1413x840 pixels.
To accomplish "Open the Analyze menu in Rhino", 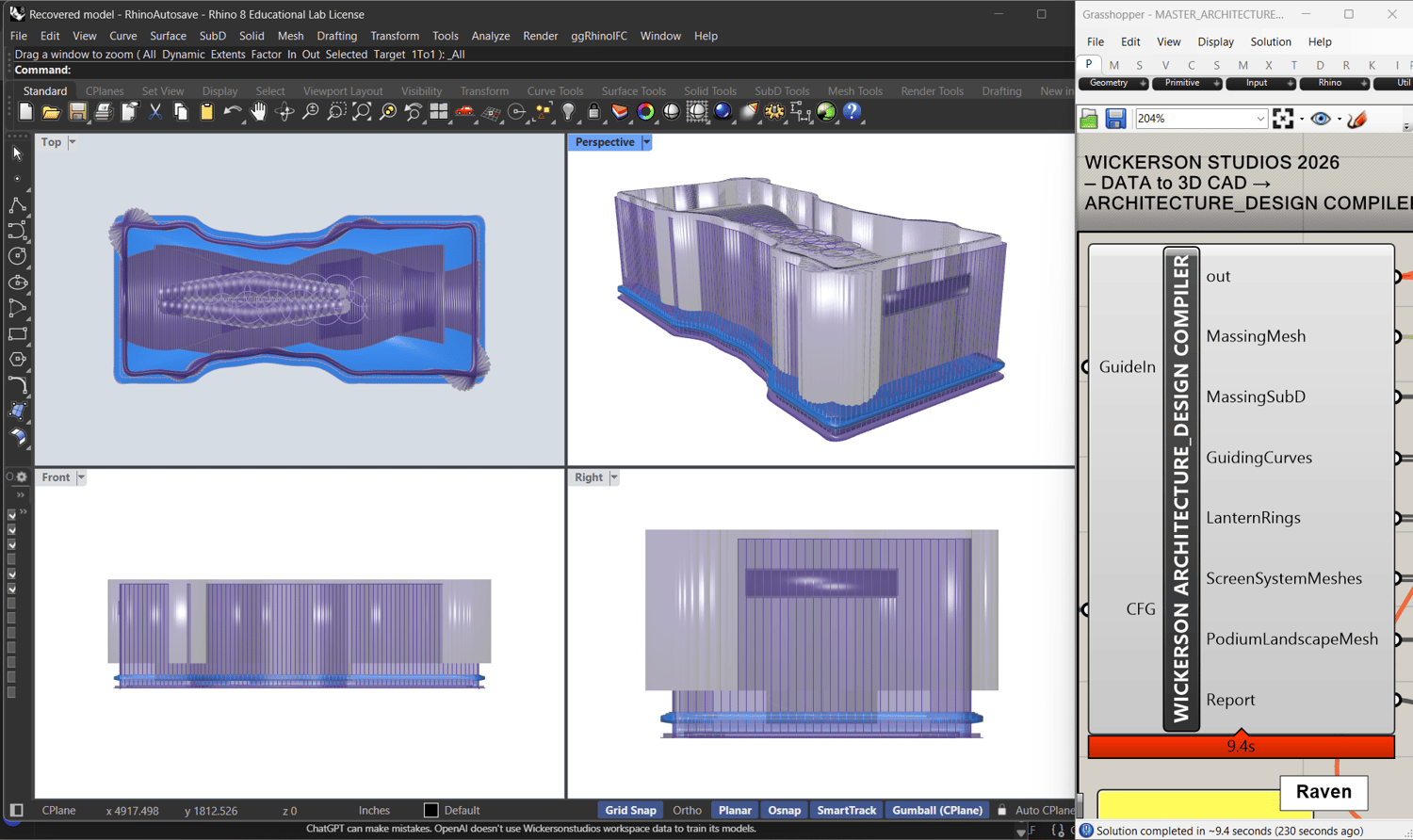I will [490, 36].
